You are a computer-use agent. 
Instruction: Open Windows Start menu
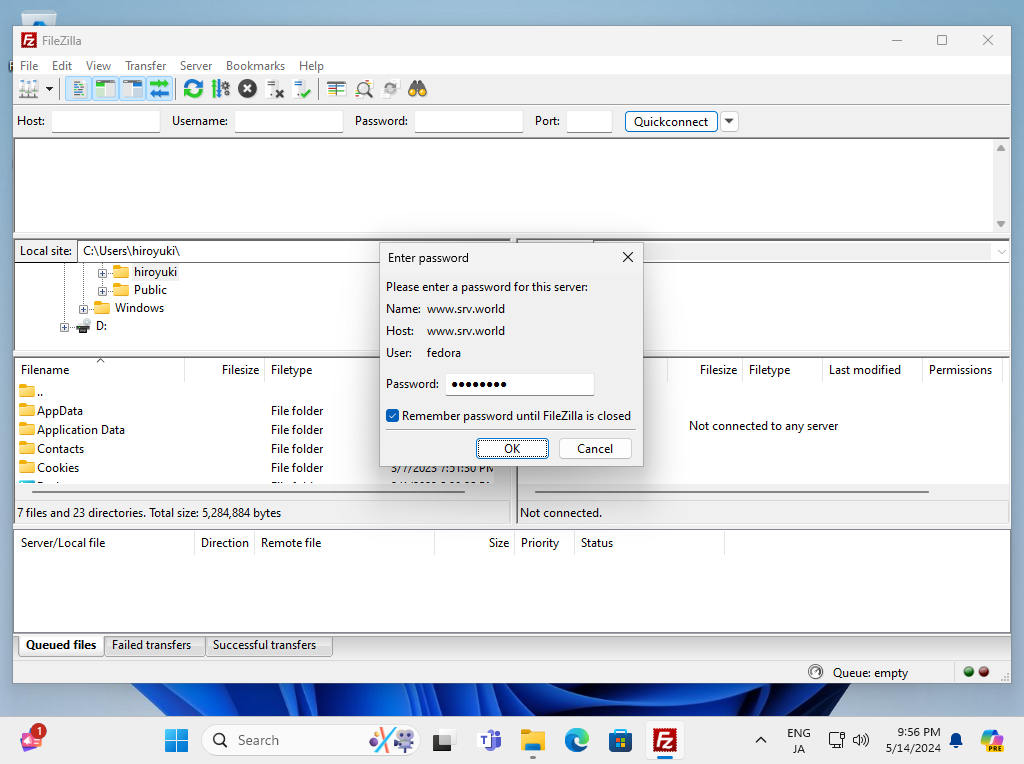tap(176, 740)
